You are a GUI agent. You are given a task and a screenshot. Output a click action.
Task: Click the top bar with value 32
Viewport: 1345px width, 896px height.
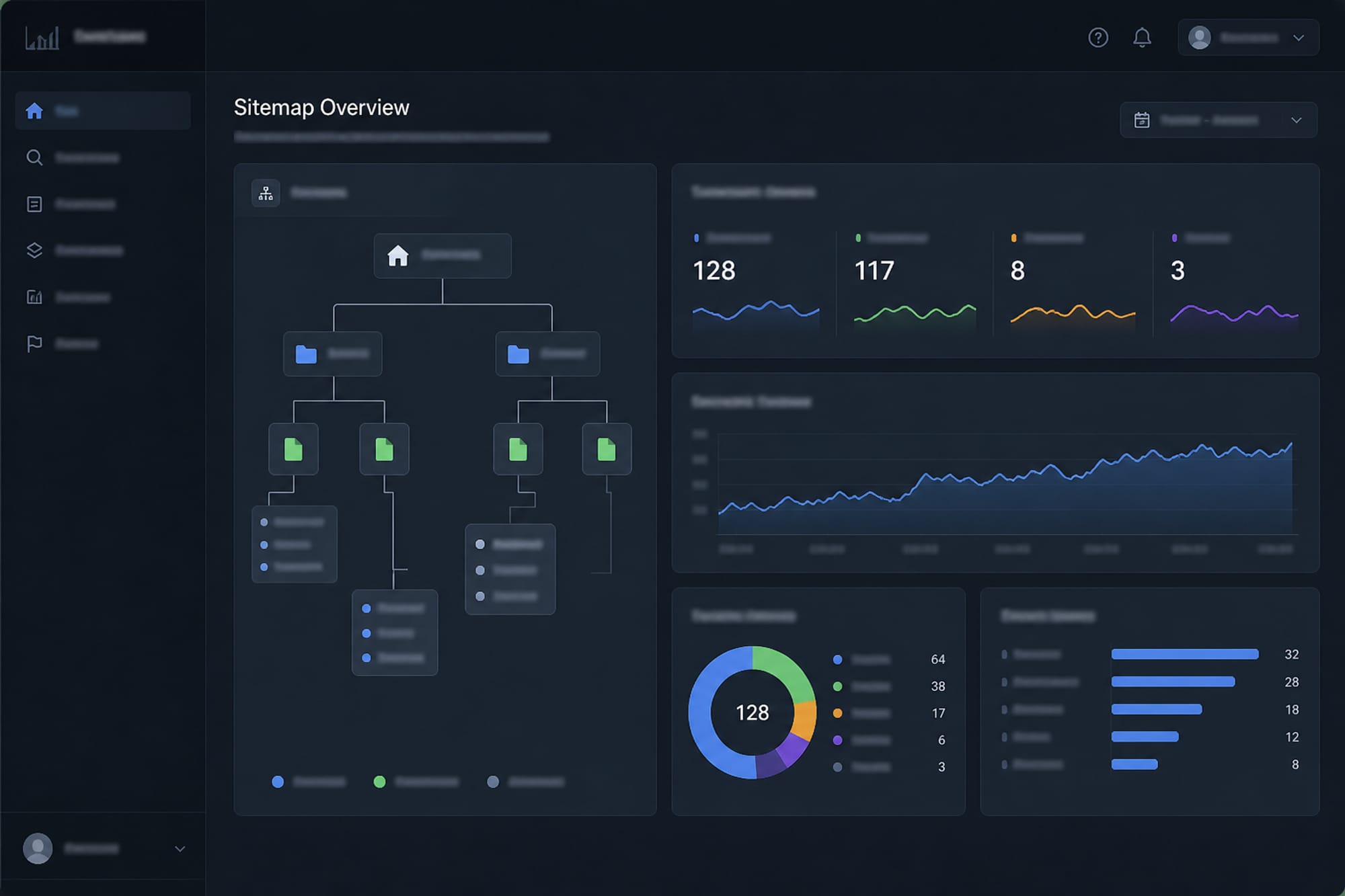1185,654
